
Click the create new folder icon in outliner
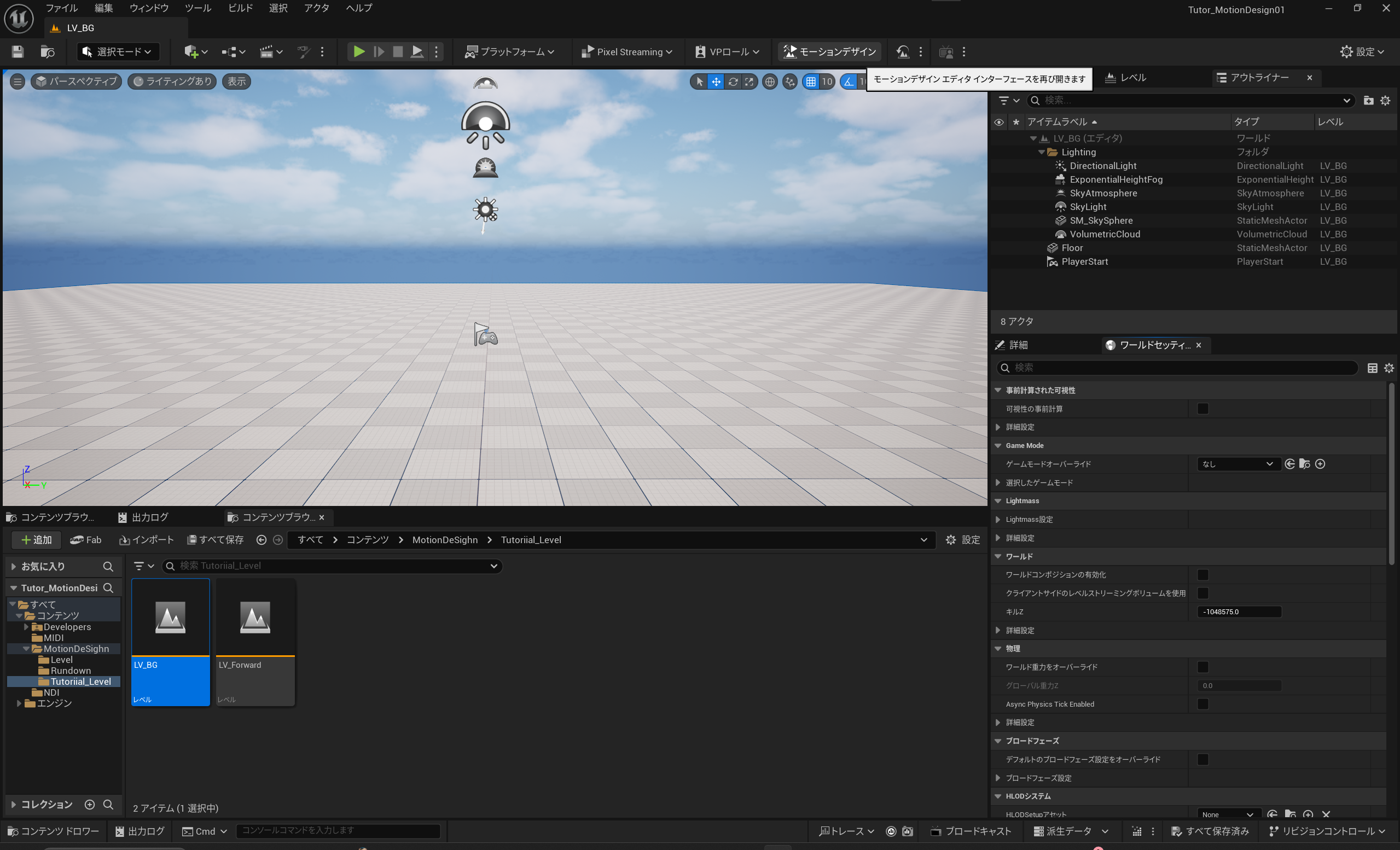pos(1368,101)
